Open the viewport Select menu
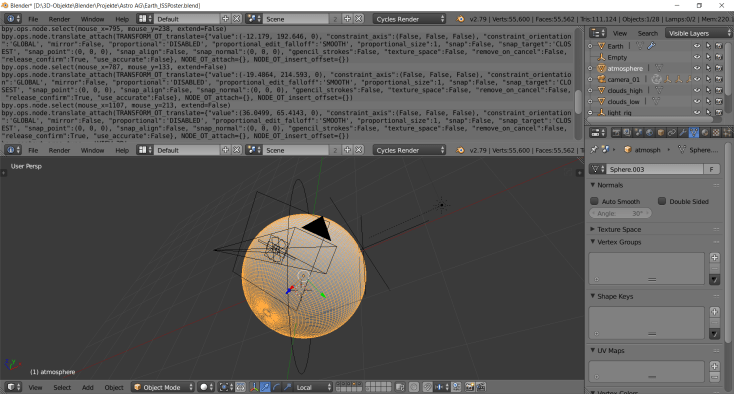Viewport: 734px width, 394px height. click(x=62, y=387)
